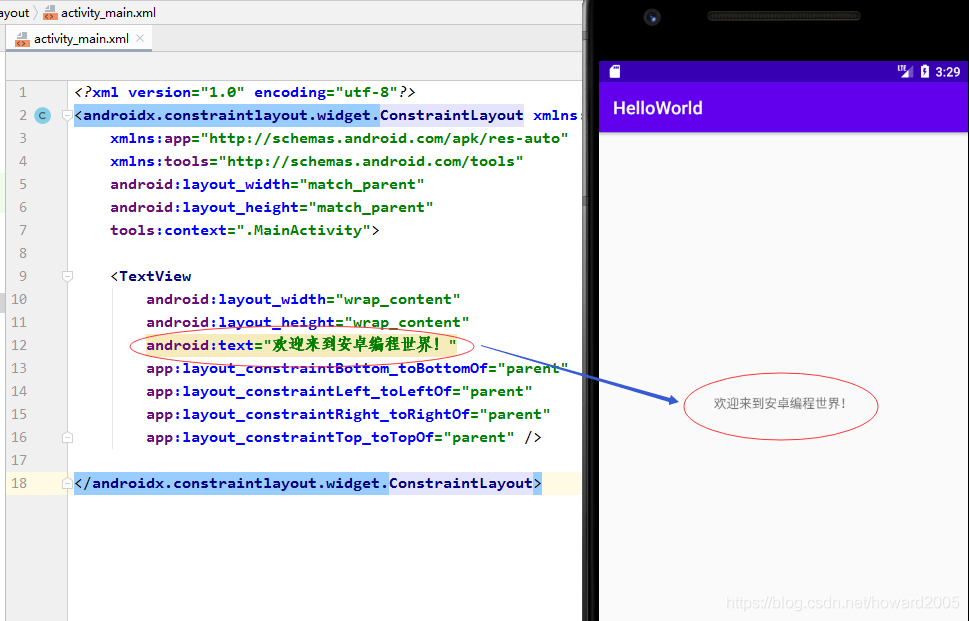
Task: Click activity_main.xml in the breadcrumb path
Action: (x=108, y=12)
